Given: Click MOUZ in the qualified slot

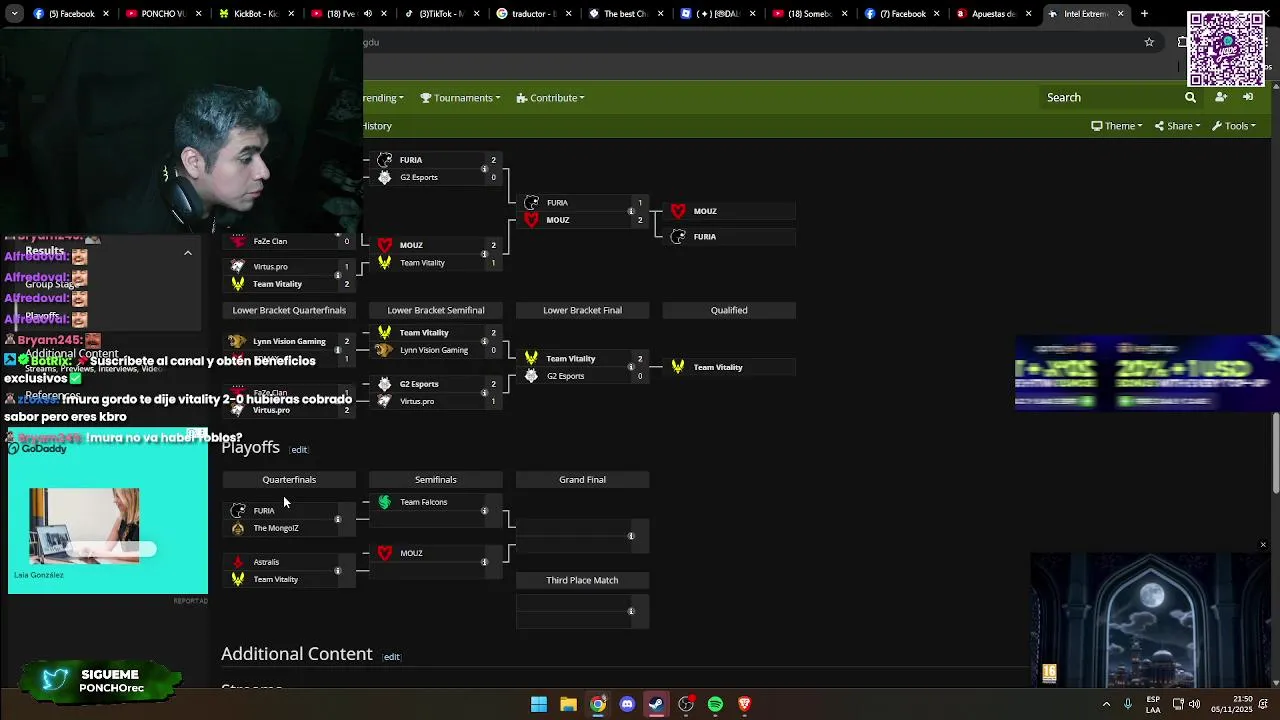Looking at the screenshot, I should click(705, 211).
